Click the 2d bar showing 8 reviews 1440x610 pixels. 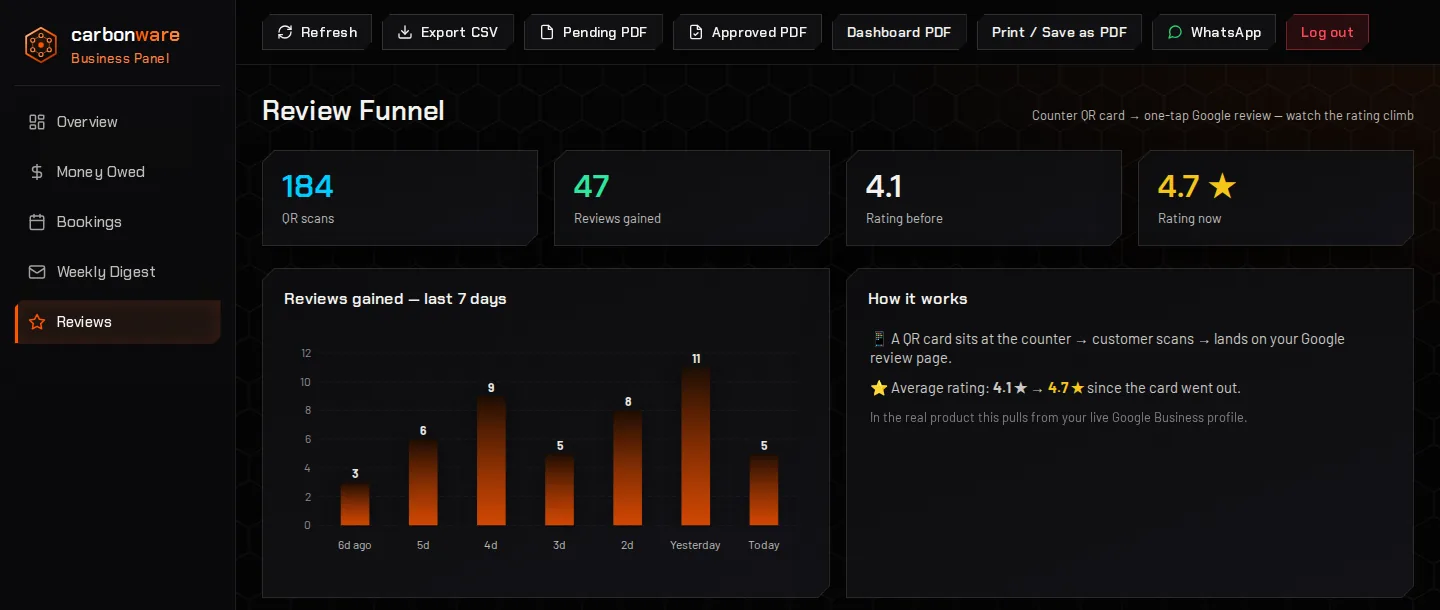pyautogui.click(x=628, y=468)
